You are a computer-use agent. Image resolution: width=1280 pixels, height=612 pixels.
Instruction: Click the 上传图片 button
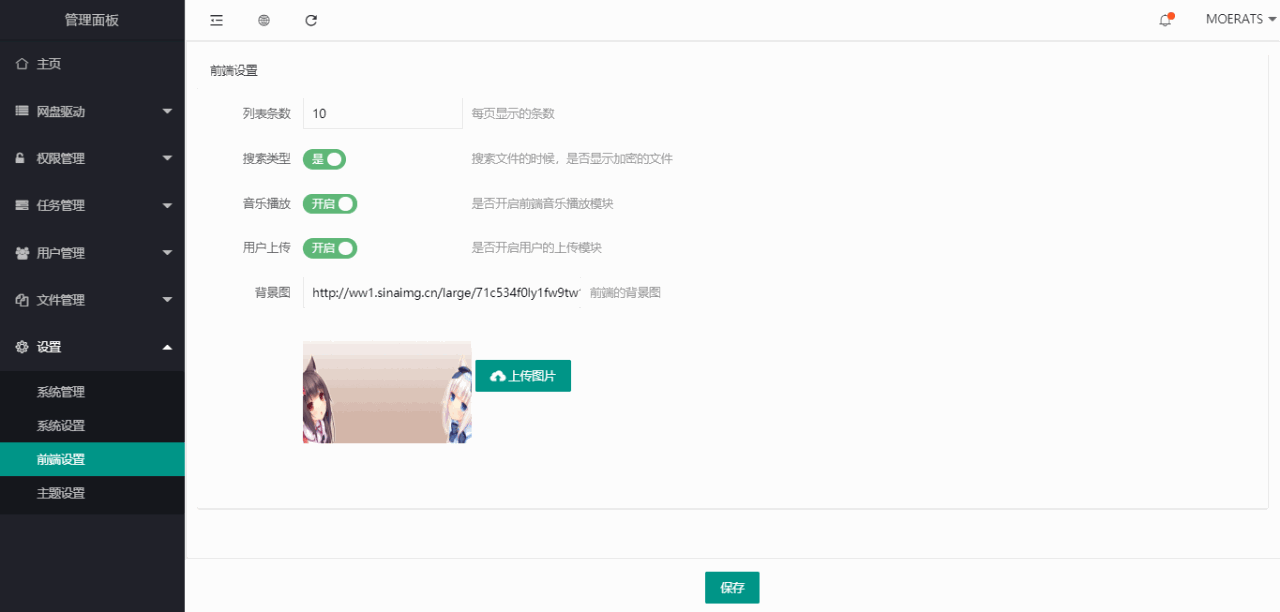pos(523,376)
